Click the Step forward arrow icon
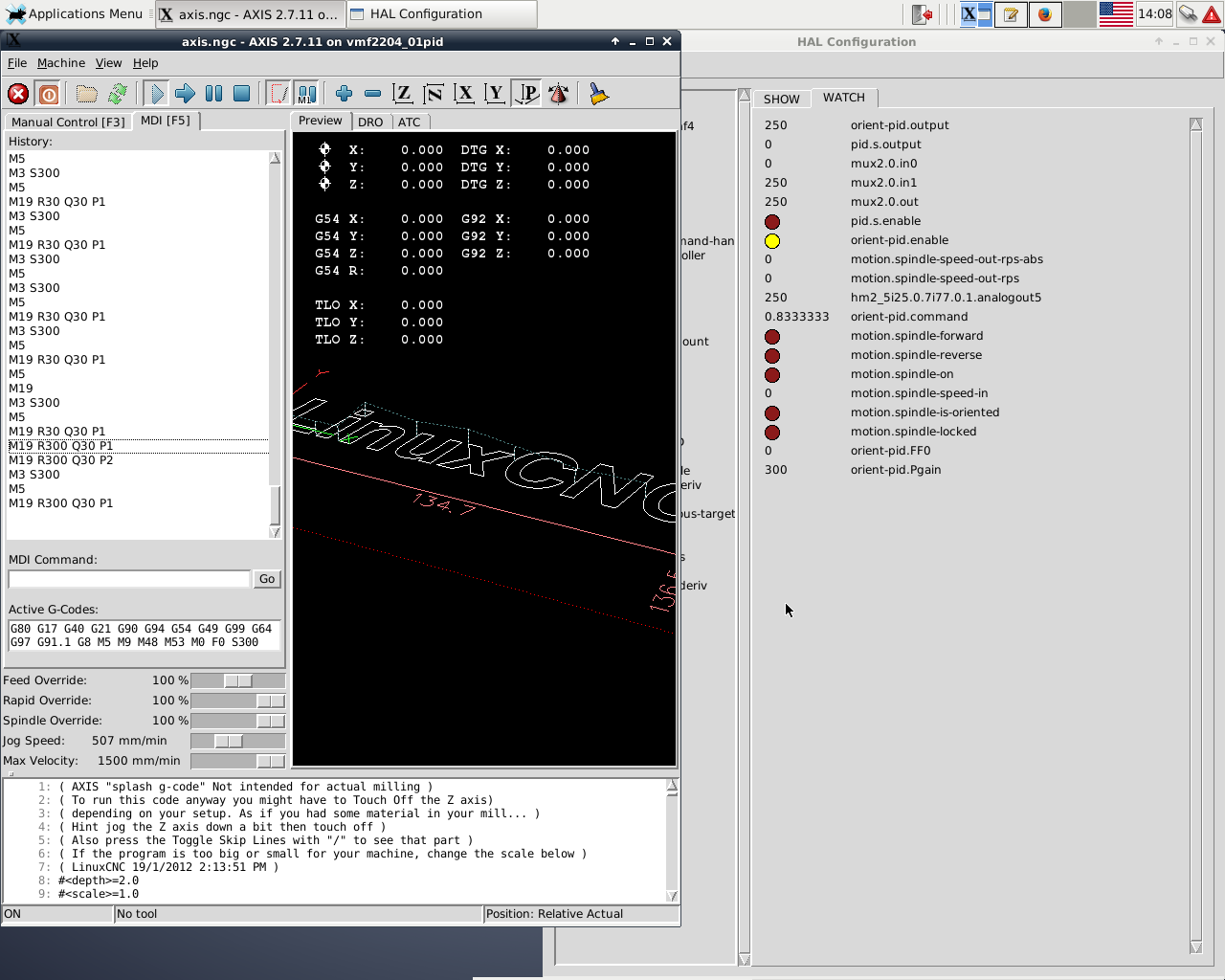1225x980 pixels. click(186, 94)
